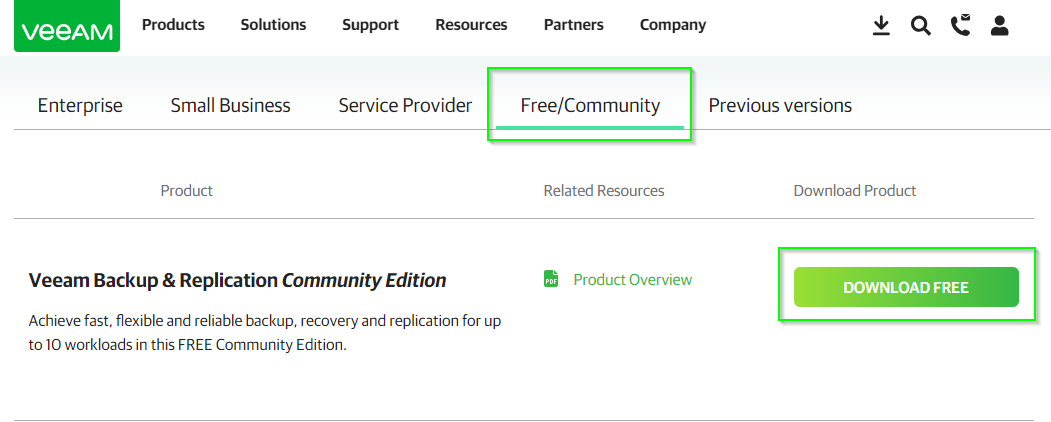Screen dimensions: 1051x422
Task: Open the downloads icon in header
Action: pos(881,26)
